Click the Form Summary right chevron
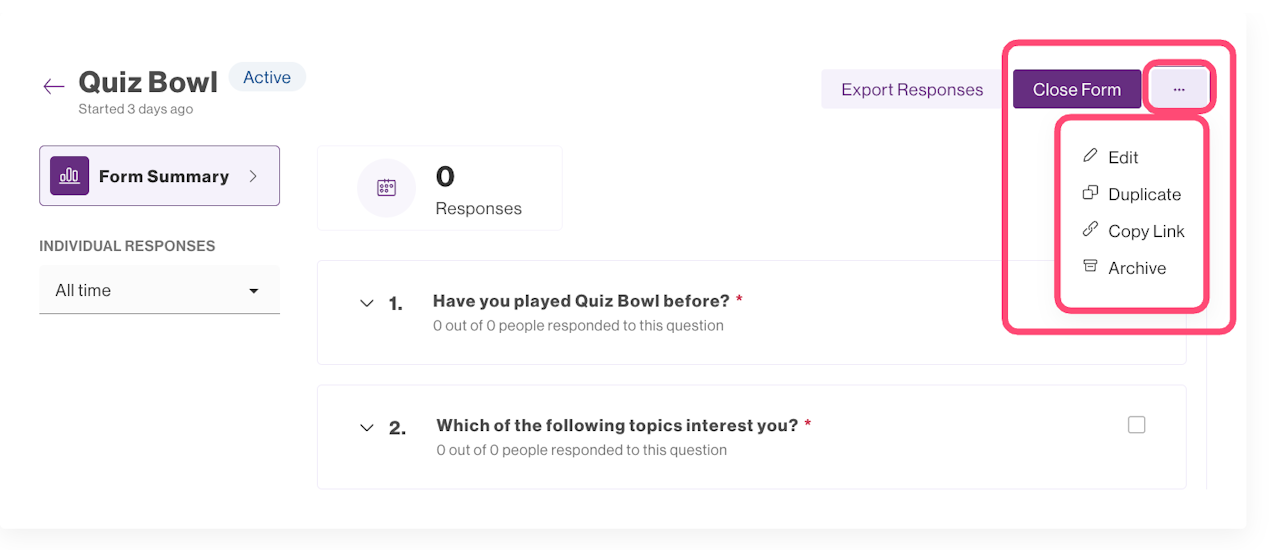 pos(253,176)
